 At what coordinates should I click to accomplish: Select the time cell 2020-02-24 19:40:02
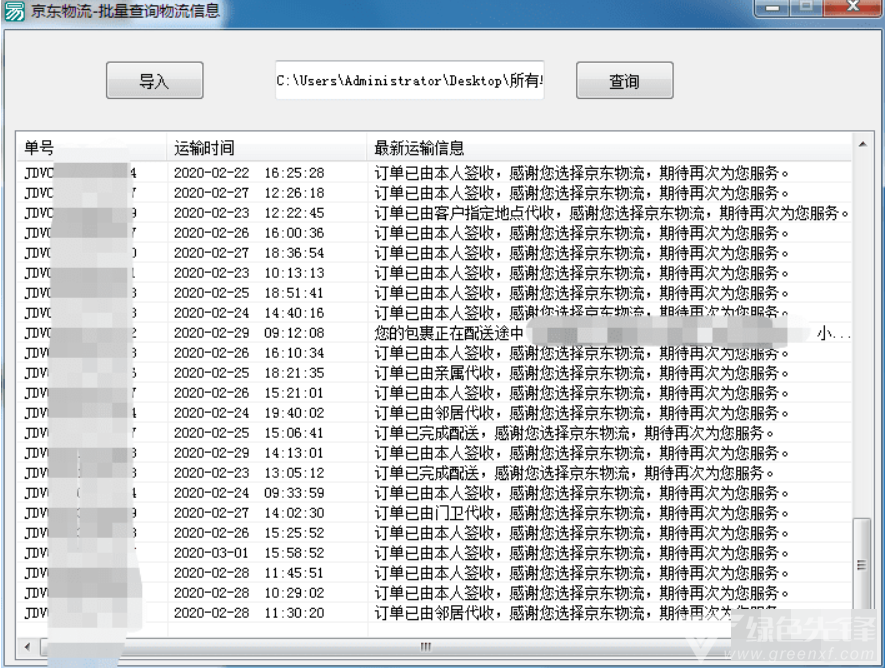(x=249, y=413)
